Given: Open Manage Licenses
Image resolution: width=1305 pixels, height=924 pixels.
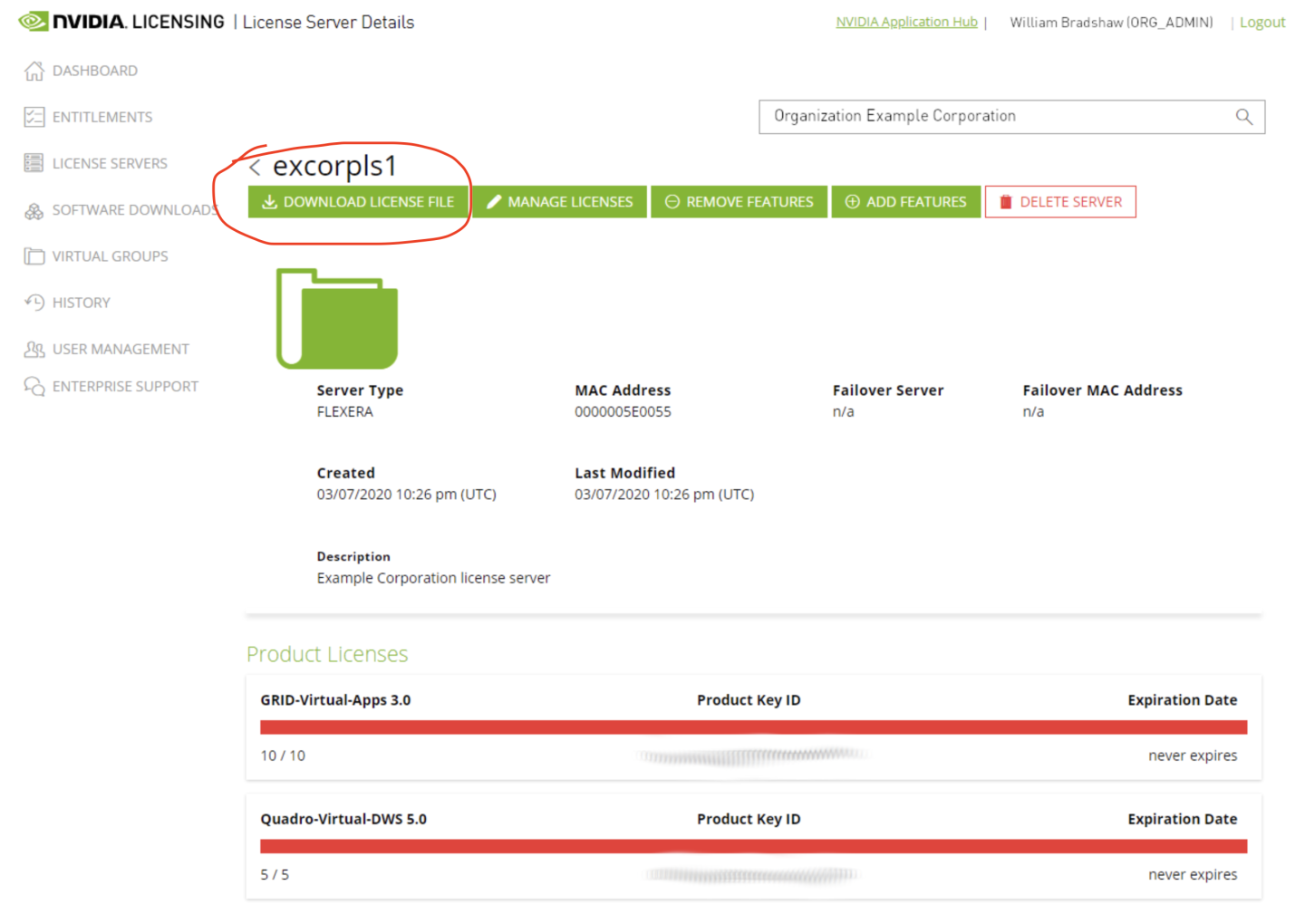Looking at the screenshot, I should click(x=559, y=202).
